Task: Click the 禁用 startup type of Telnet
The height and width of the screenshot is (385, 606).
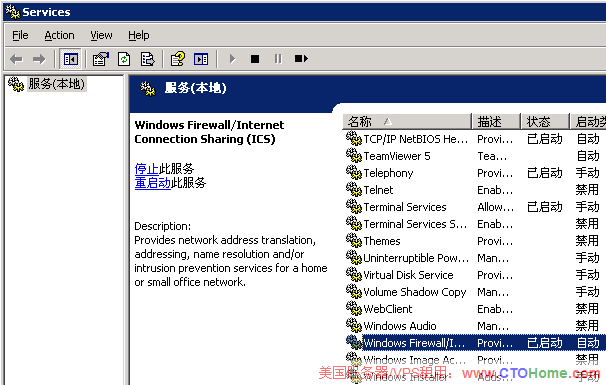Action: [x=587, y=190]
